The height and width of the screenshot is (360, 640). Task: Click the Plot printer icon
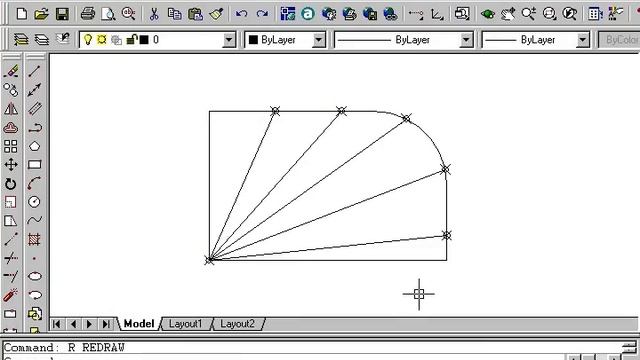(x=87, y=14)
